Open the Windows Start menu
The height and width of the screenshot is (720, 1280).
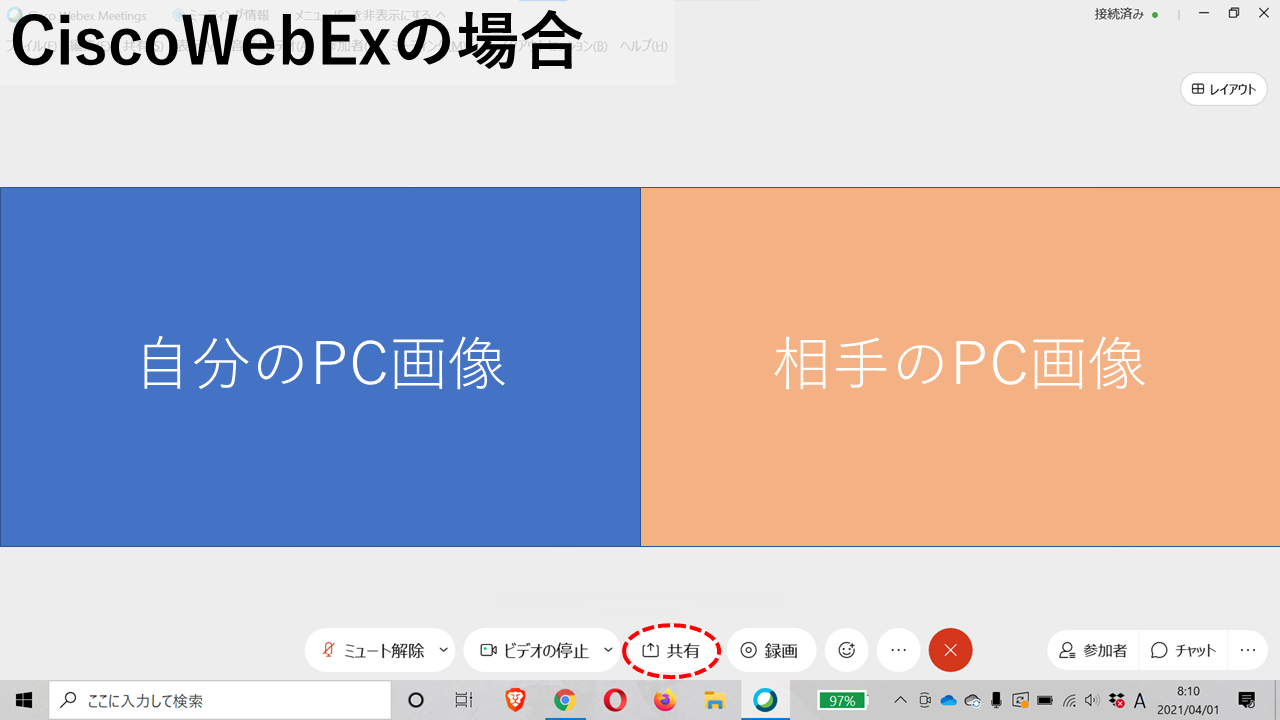[24, 700]
